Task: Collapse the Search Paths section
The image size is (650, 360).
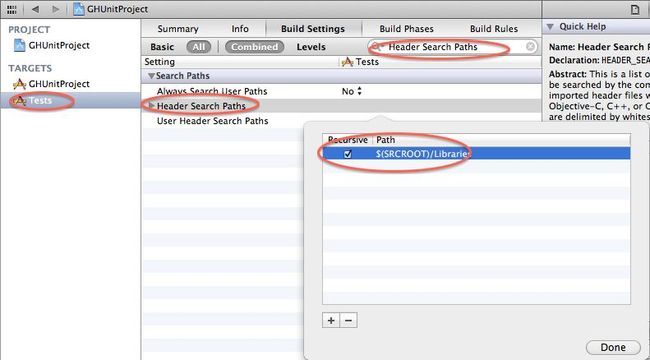Action: (x=152, y=76)
